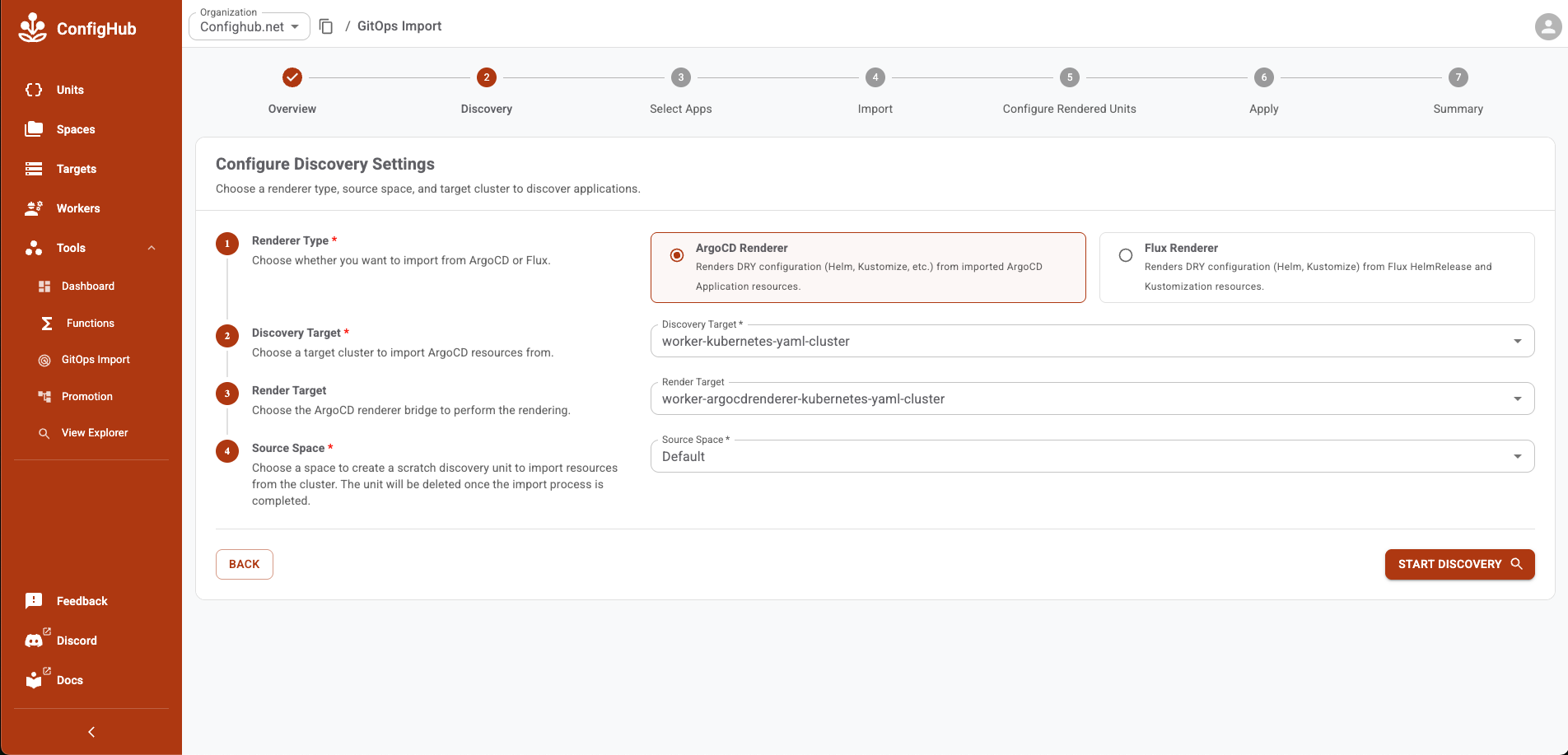Click the Tools label in sidebar
This screenshot has height=755, width=1568.
pos(71,248)
